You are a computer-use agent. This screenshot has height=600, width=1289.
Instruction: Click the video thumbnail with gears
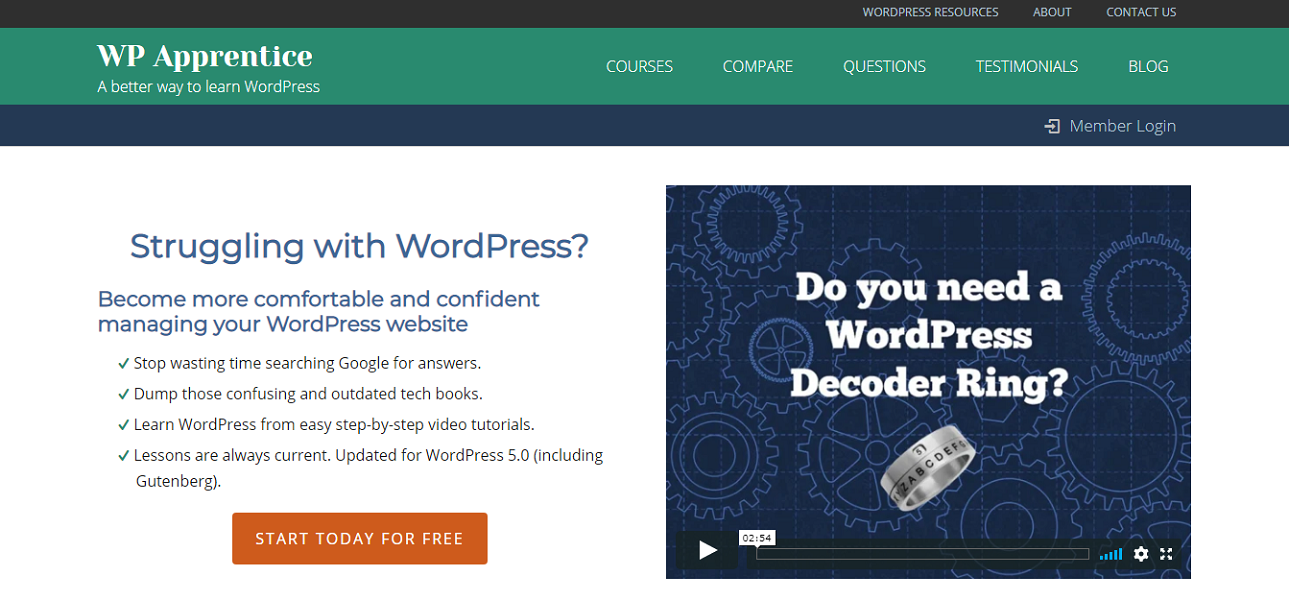point(928,382)
